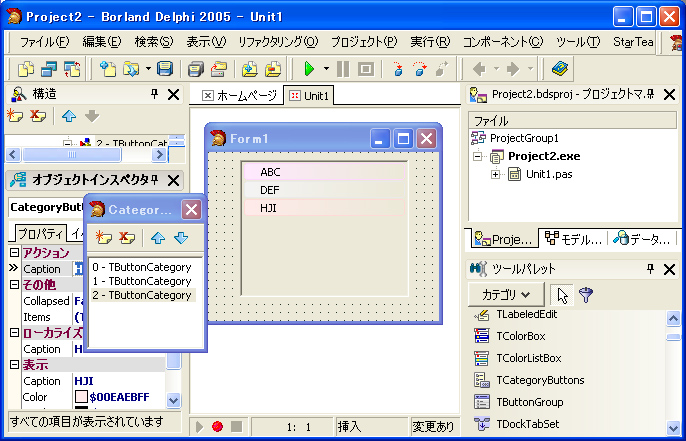
Task: Click the up arrow in Structure panel
Action: (x=69, y=116)
